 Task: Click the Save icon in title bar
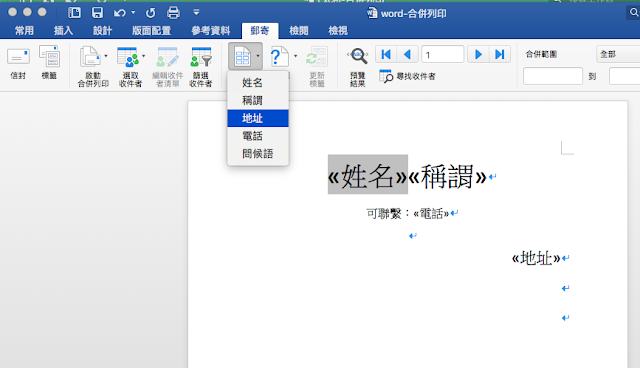pos(97,13)
